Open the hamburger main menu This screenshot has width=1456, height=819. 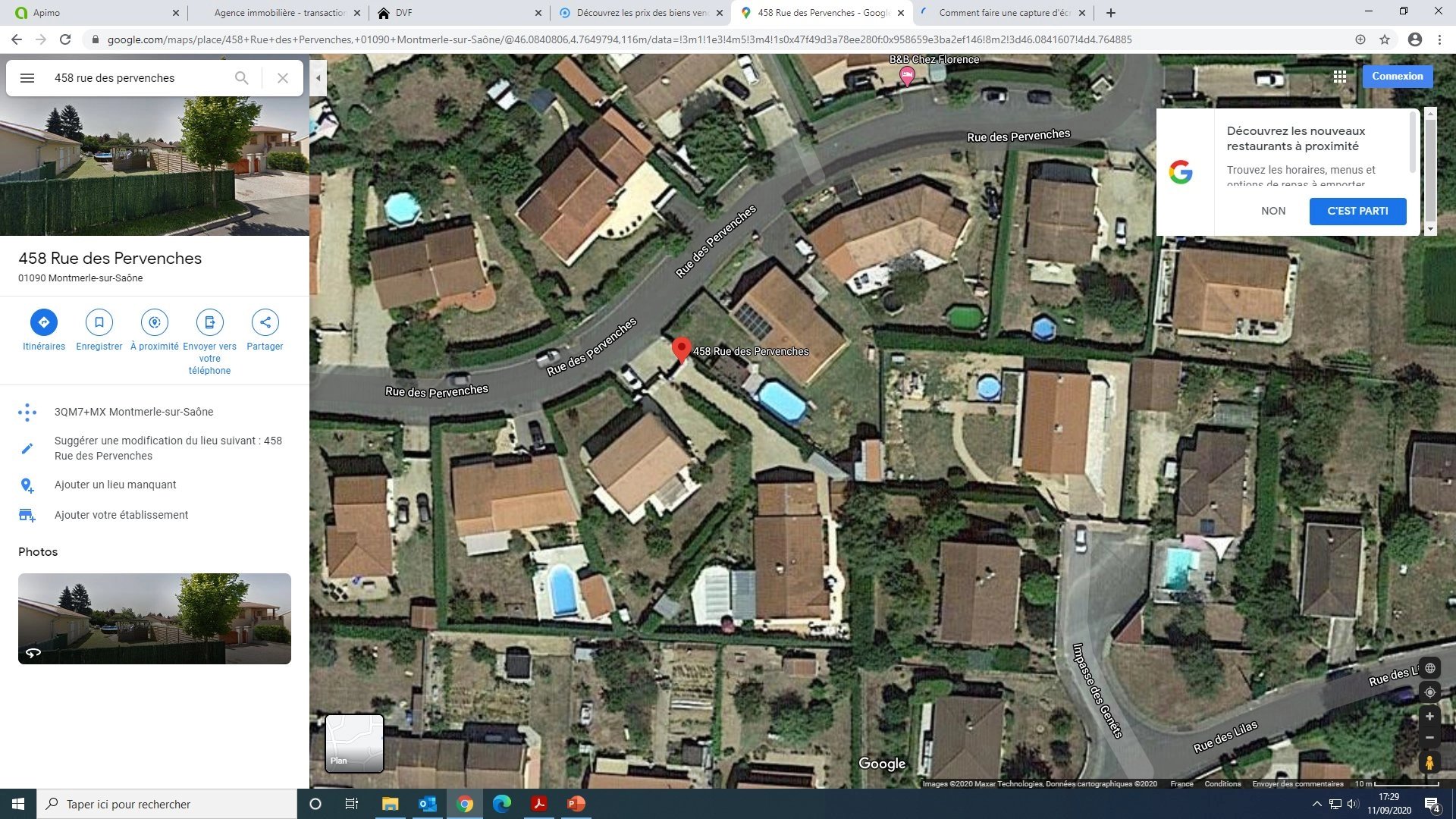pyautogui.click(x=27, y=78)
